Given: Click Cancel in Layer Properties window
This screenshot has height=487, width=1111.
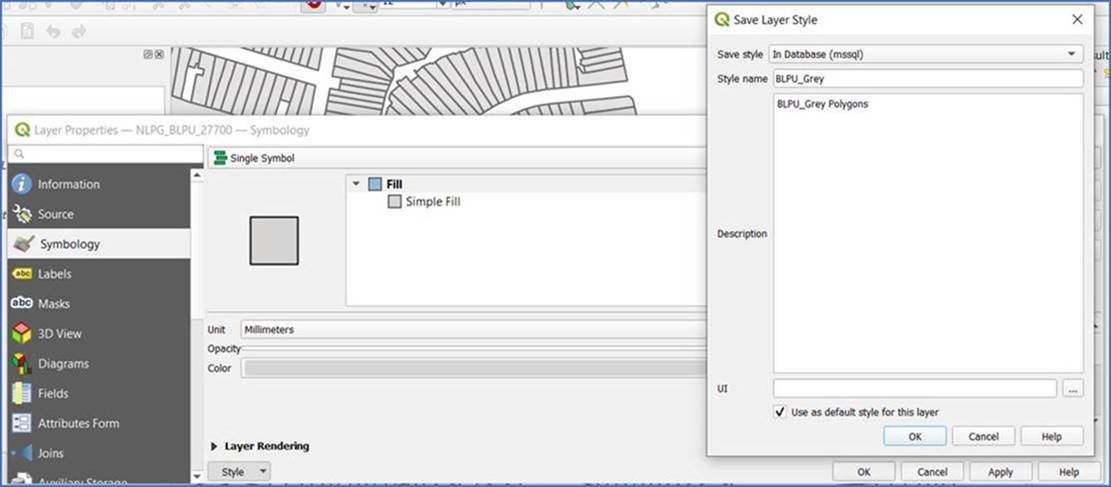Looking at the screenshot, I should (x=932, y=472).
